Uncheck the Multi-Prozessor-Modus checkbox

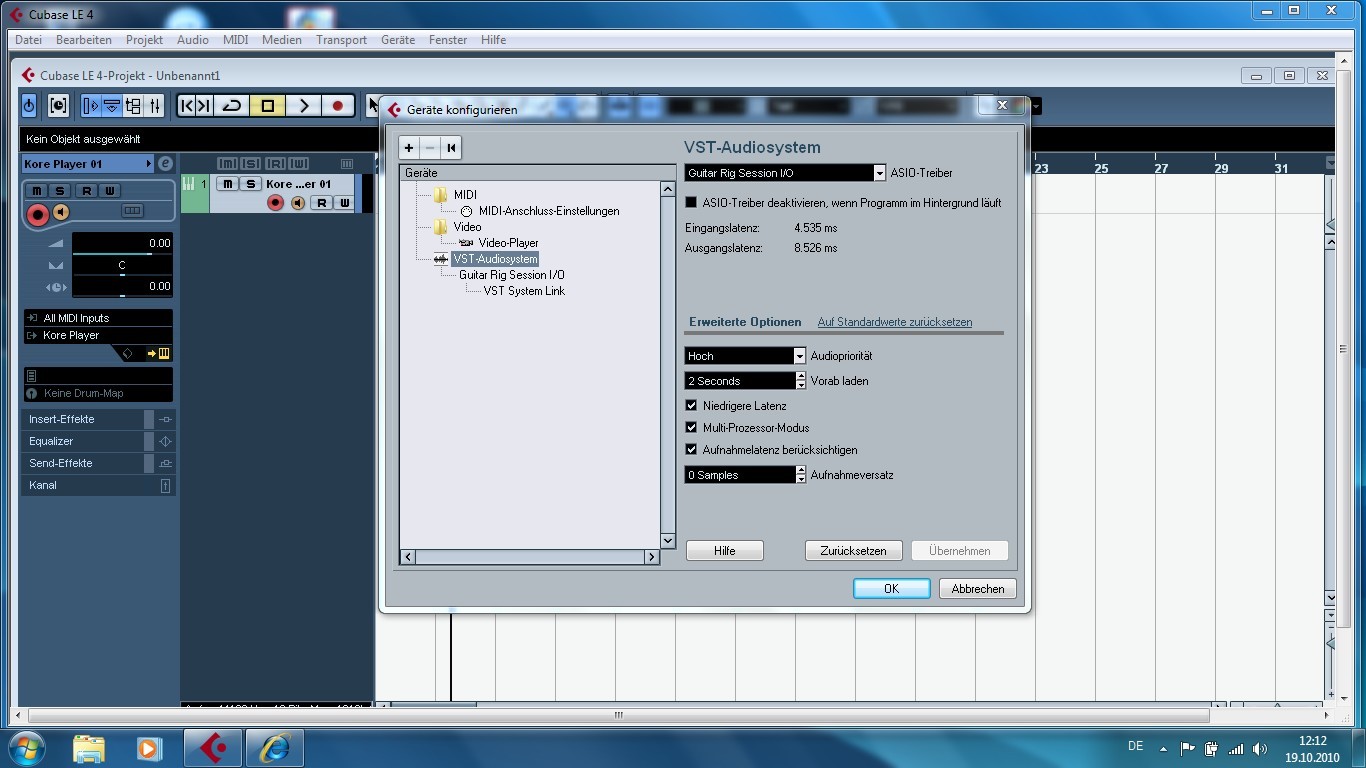691,428
